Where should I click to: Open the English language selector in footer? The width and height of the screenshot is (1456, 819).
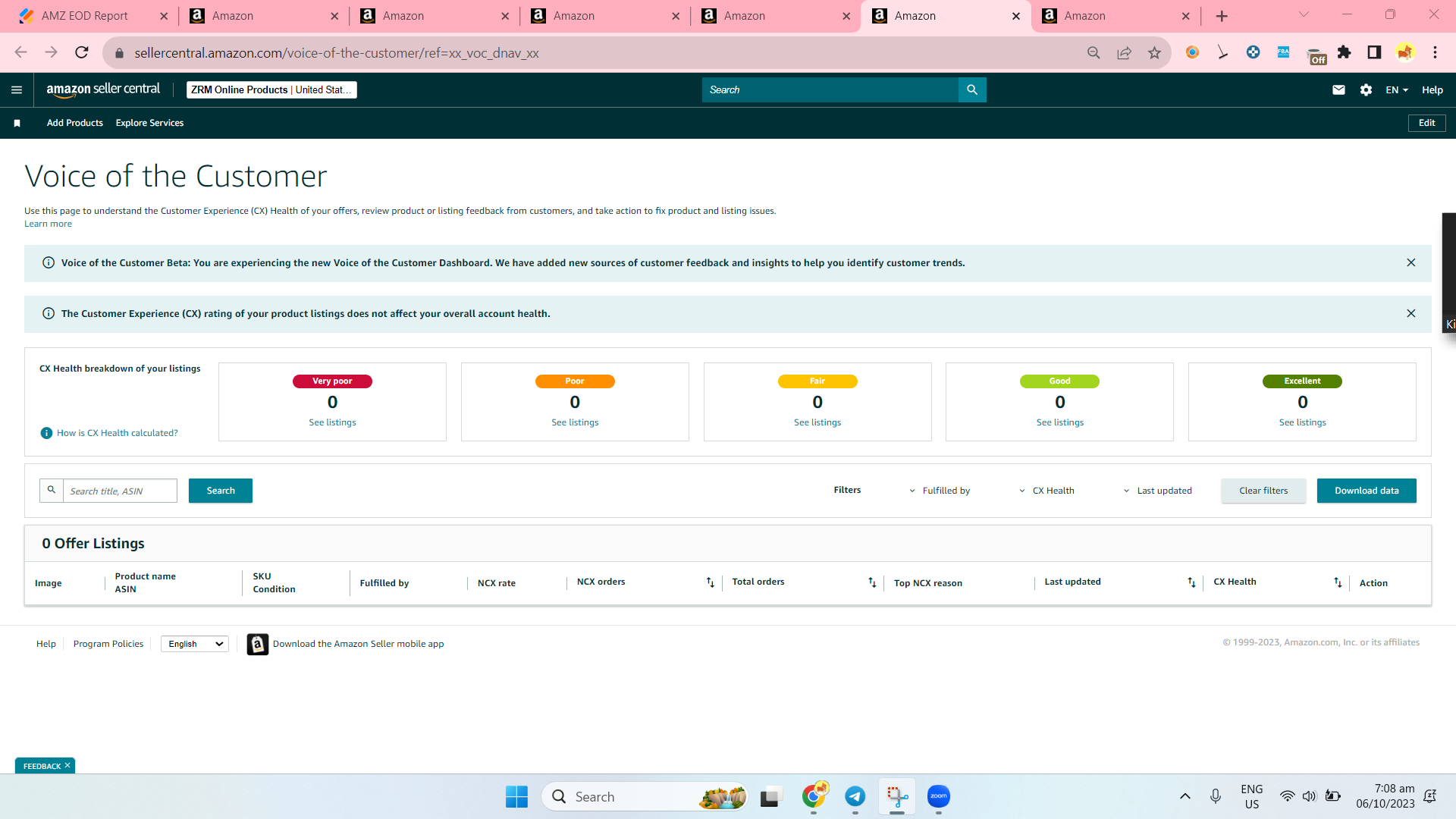195,644
